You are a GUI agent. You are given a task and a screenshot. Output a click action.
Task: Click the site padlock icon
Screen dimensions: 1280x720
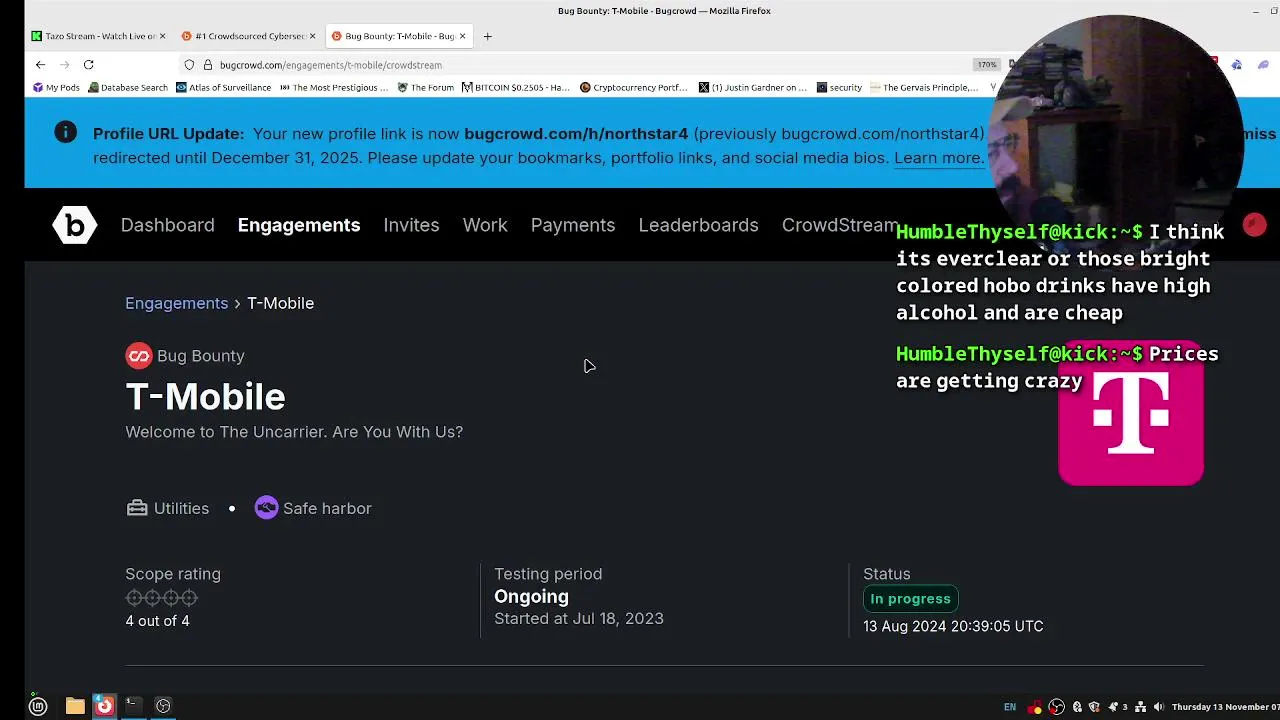(207, 65)
